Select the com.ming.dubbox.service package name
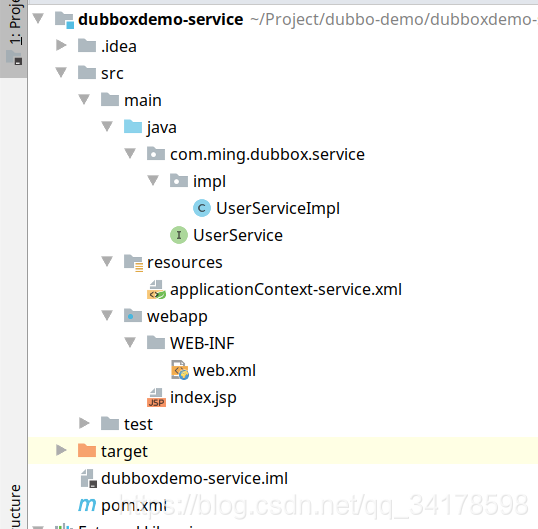538x529 pixels. pos(267,154)
